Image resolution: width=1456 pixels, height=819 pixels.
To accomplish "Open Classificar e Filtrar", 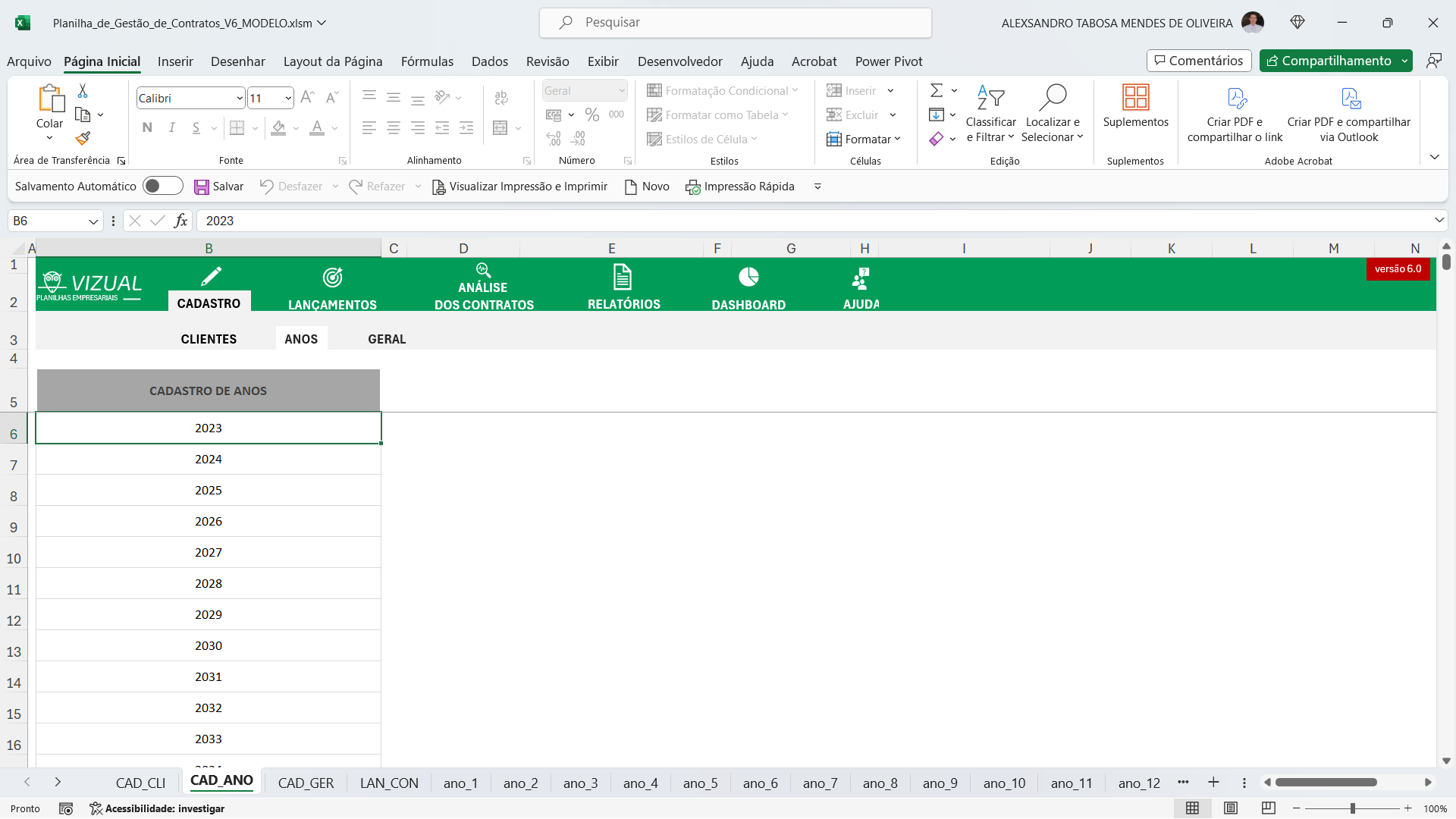I will pyautogui.click(x=990, y=114).
